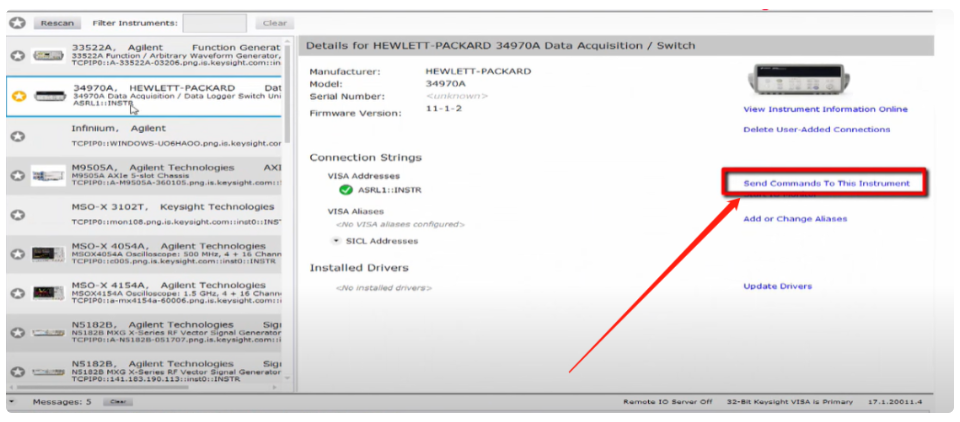Toggle favorite star for N5182B at 141.183.190.113
The image size is (960, 422).
point(19,372)
